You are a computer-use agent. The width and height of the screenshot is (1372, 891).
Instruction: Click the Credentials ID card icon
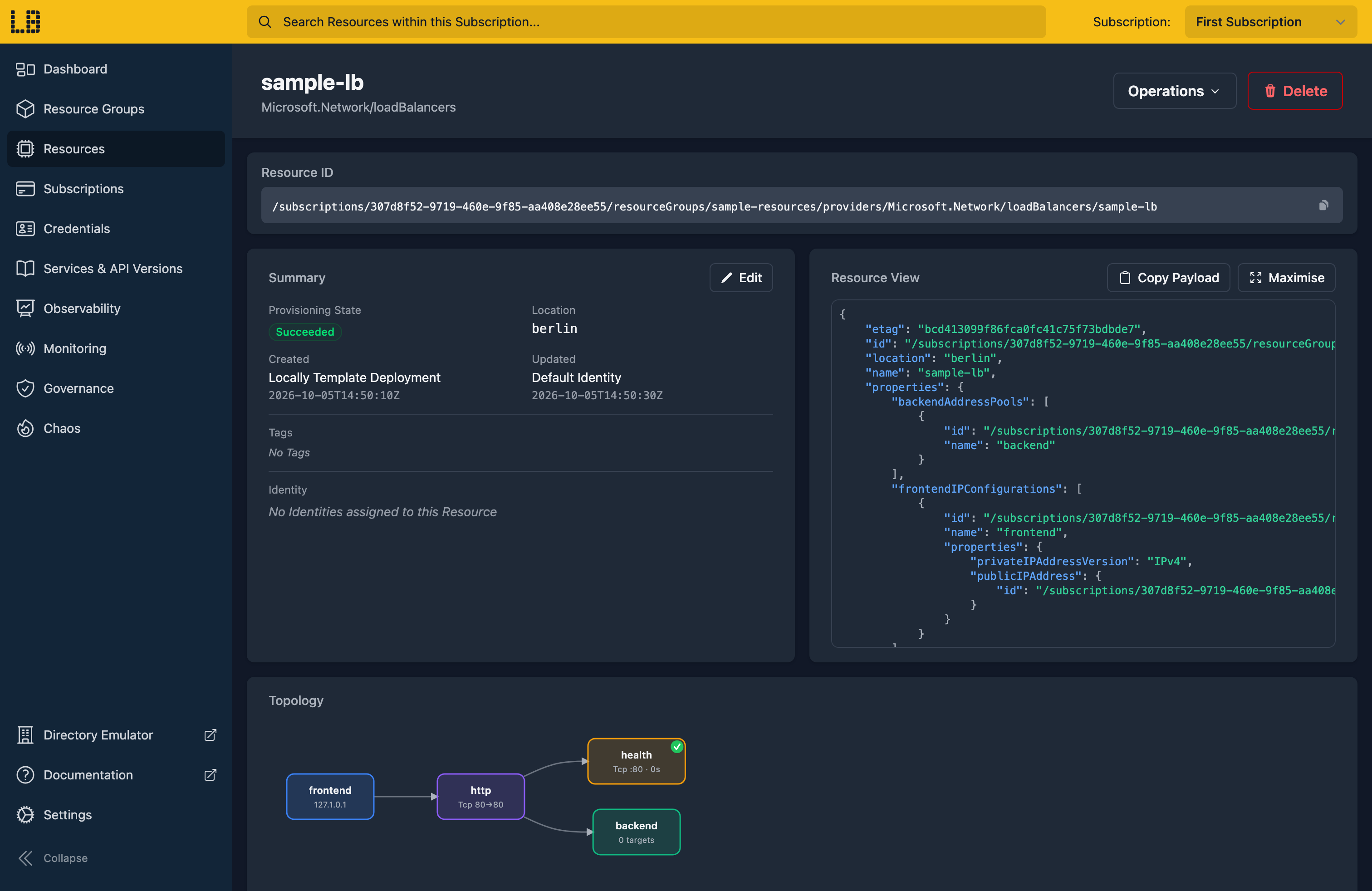25,229
